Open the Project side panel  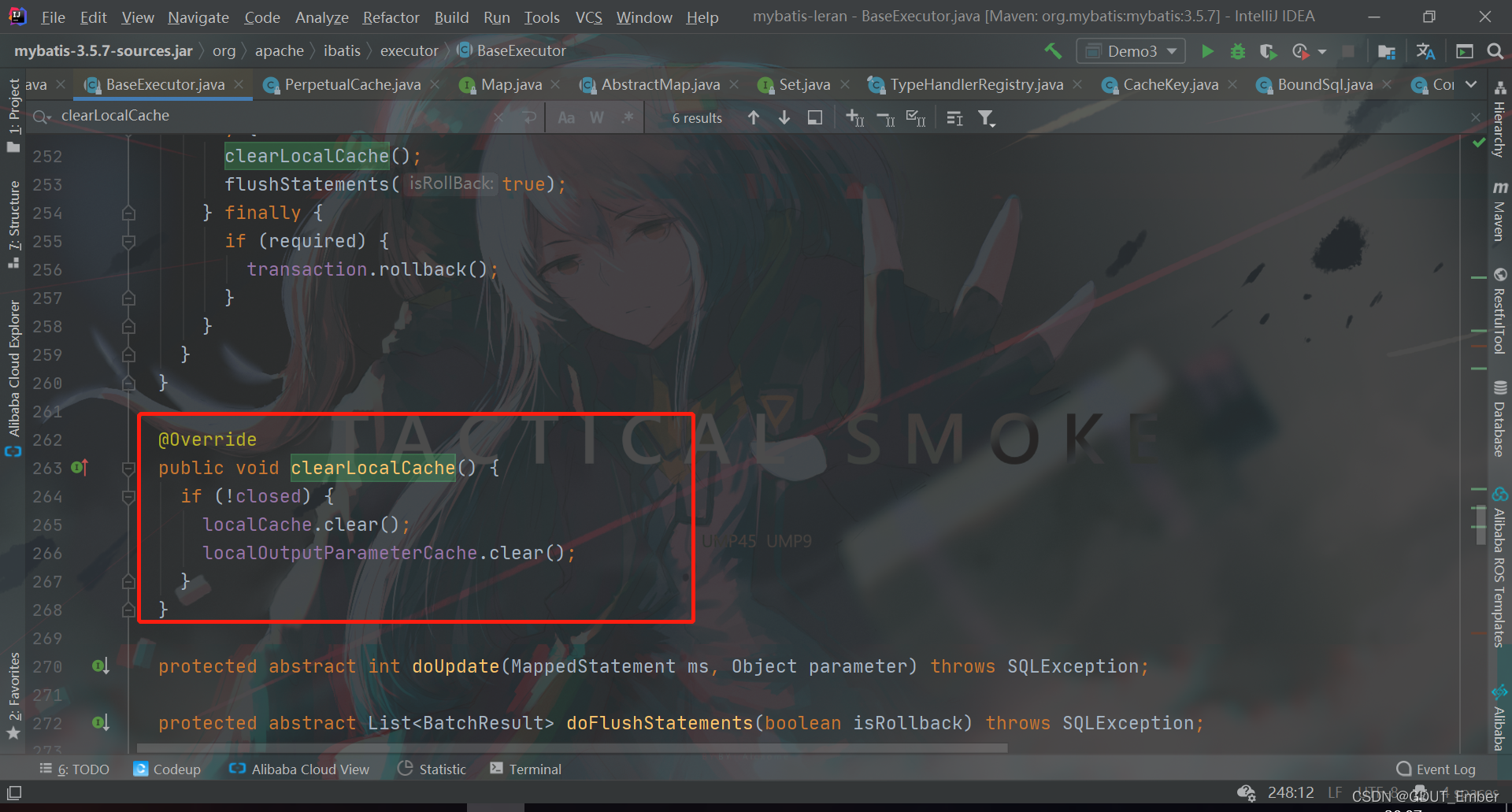tap(13, 115)
